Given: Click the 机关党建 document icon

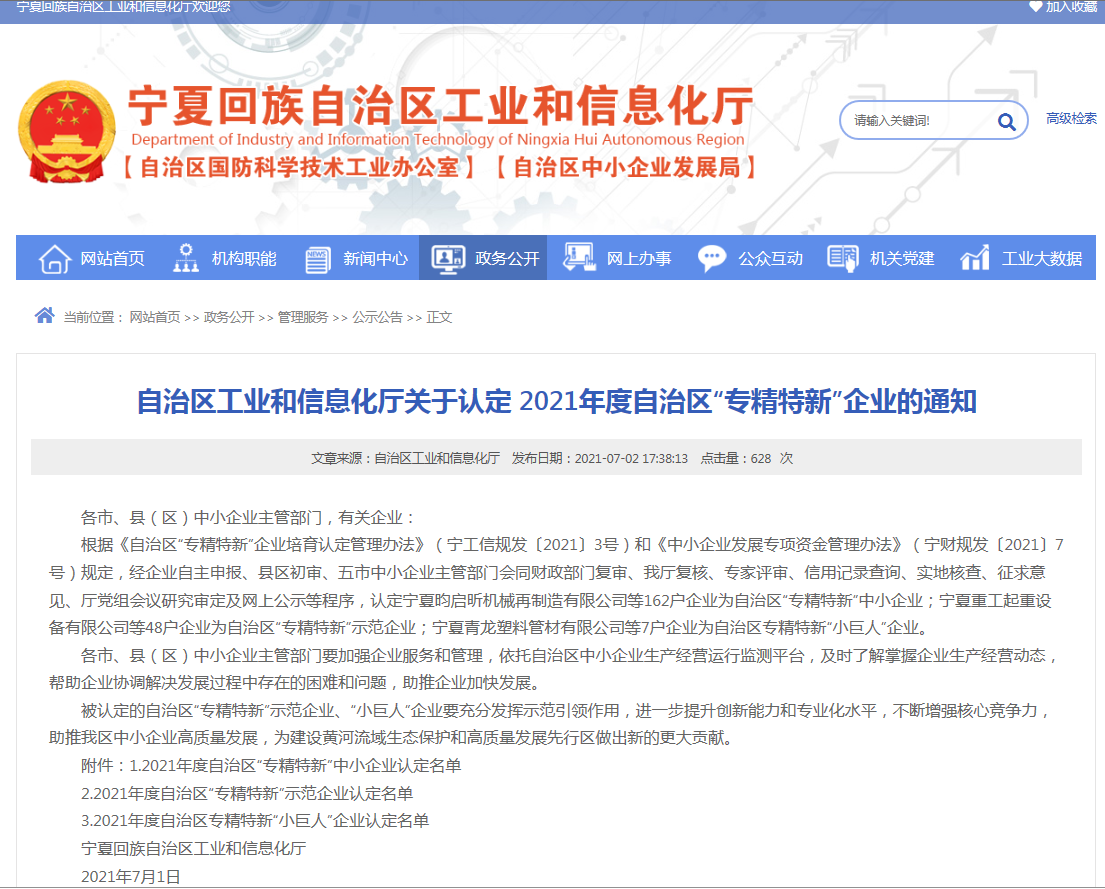Looking at the screenshot, I should click(x=843, y=258).
